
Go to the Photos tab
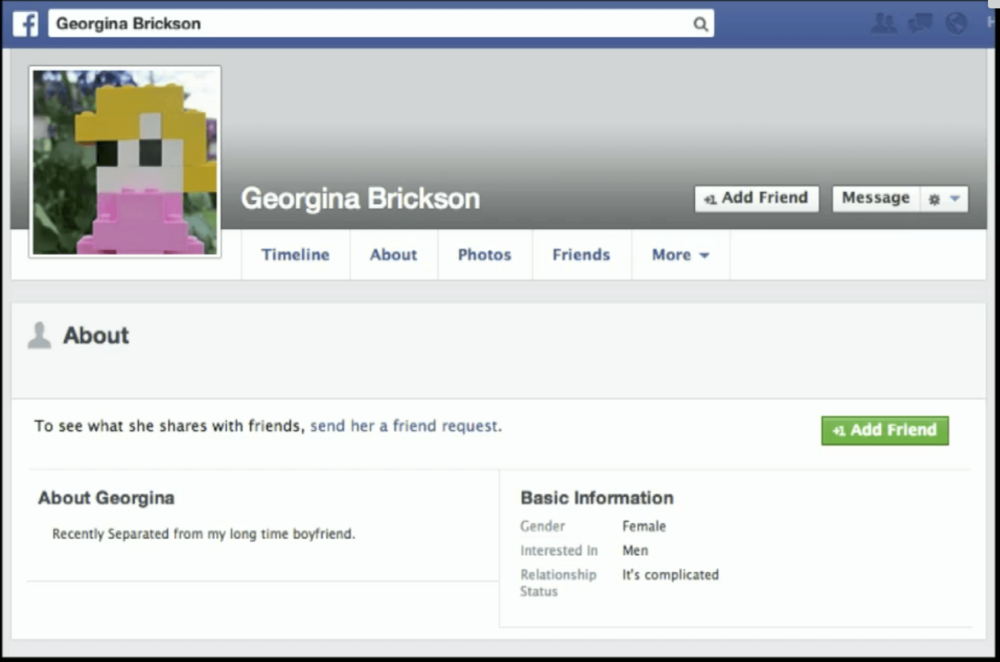(484, 255)
